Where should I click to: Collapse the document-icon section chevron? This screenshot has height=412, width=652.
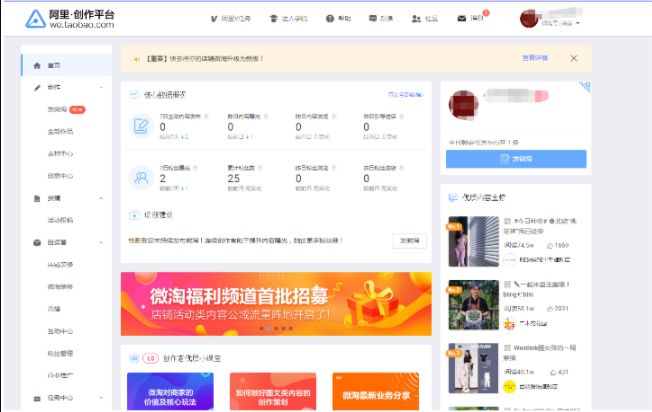pyautogui.click(x=101, y=198)
